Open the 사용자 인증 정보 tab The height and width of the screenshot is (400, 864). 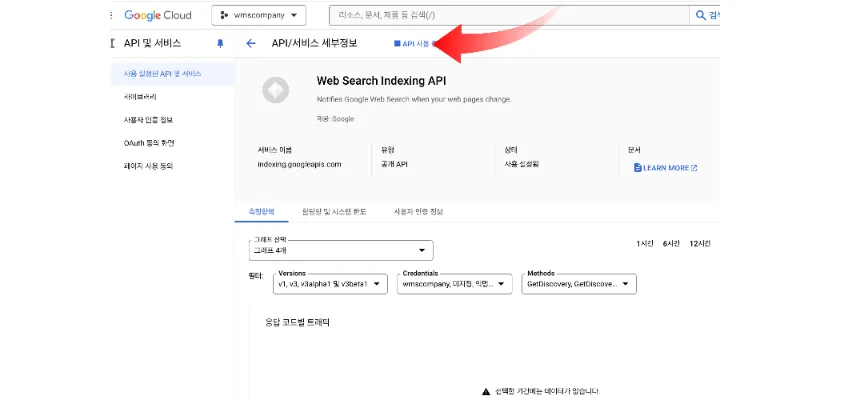click(418, 212)
